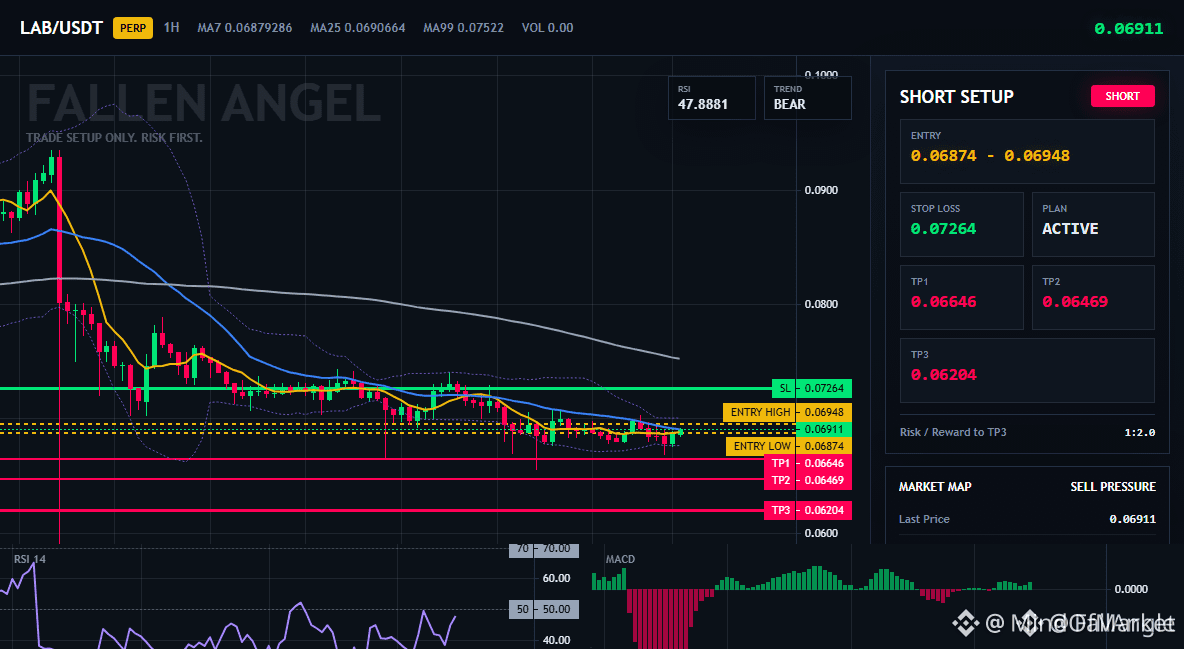This screenshot has width=1184, height=649.
Task: Click the green 0.06911 price in the header
Action: 1129,29
